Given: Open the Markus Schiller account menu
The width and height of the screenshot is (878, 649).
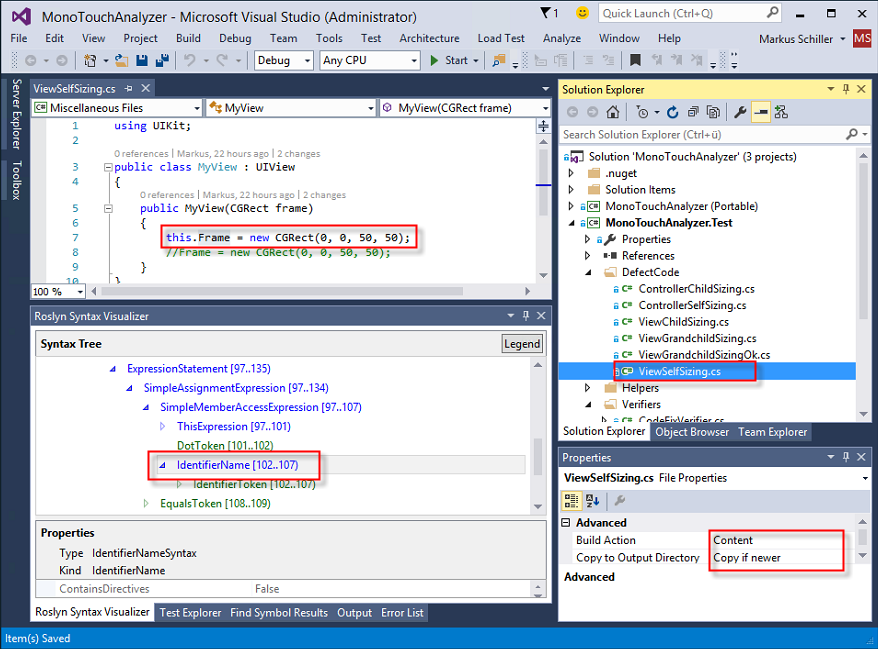Looking at the screenshot, I should pyautogui.click(x=802, y=39).
